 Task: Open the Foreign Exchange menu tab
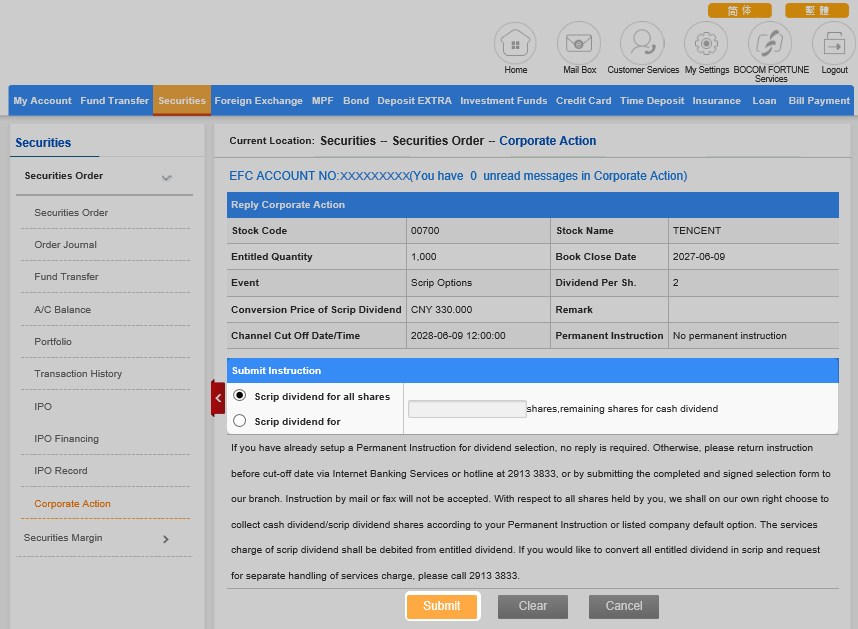(x=258, y=101)
